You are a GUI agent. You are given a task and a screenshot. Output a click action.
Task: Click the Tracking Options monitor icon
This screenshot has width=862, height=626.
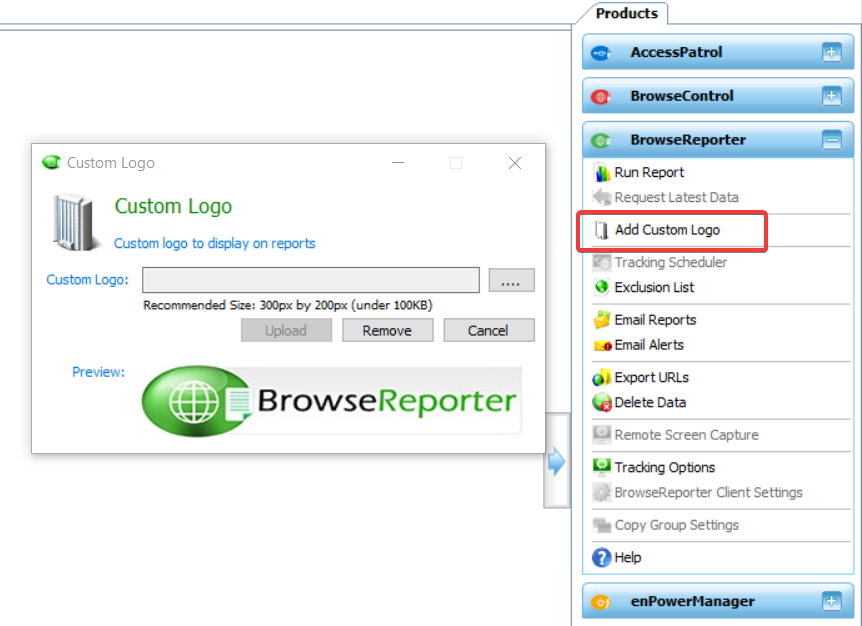click(601, 467)
